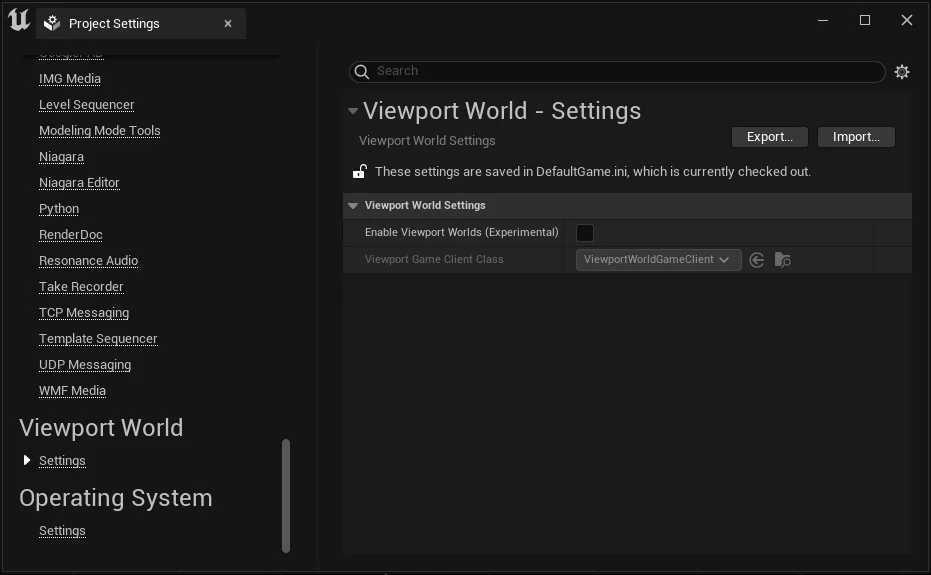Viewport: 931px width, 575px height.
Task: Click the Project Settings tab icon
Action: pyautogui.click(x=52, y=23)
